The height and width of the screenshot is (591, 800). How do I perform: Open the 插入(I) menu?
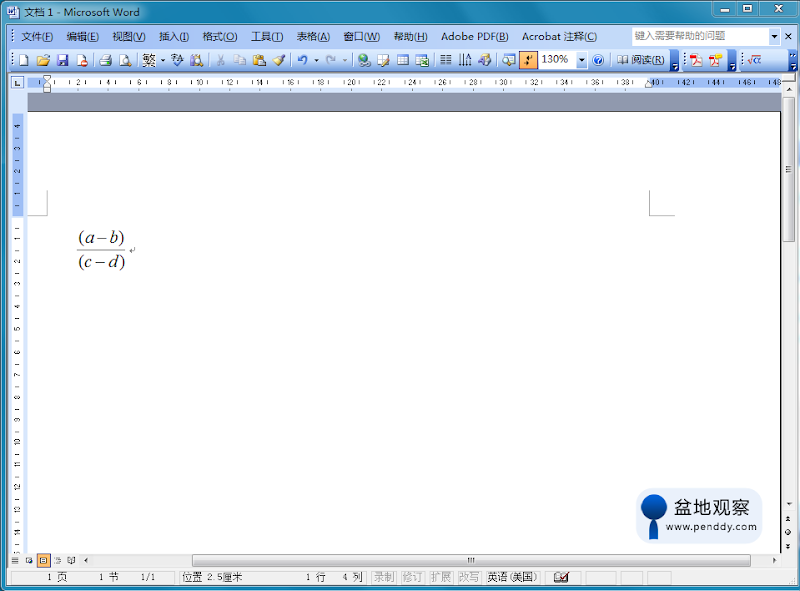[174, 37]
